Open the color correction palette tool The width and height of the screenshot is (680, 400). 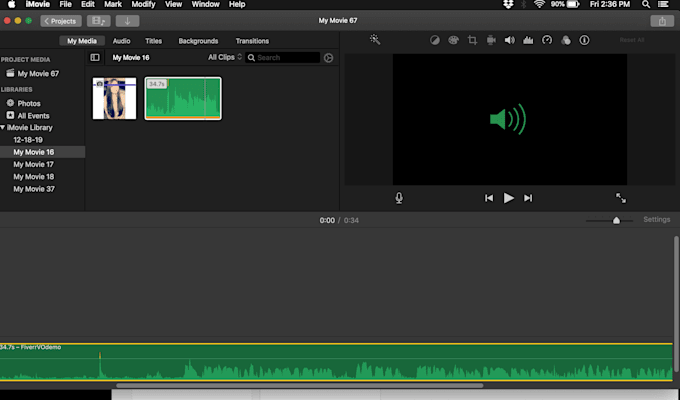pos(454,40)
